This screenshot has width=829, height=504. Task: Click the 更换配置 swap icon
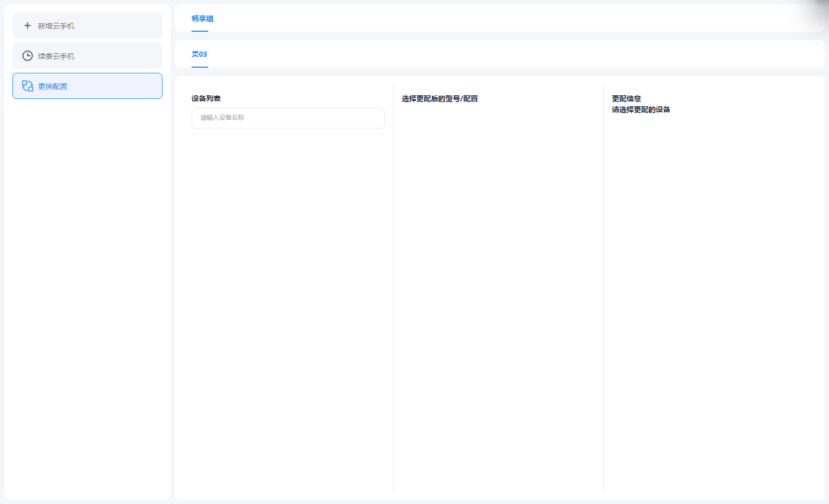coord(27,86)
